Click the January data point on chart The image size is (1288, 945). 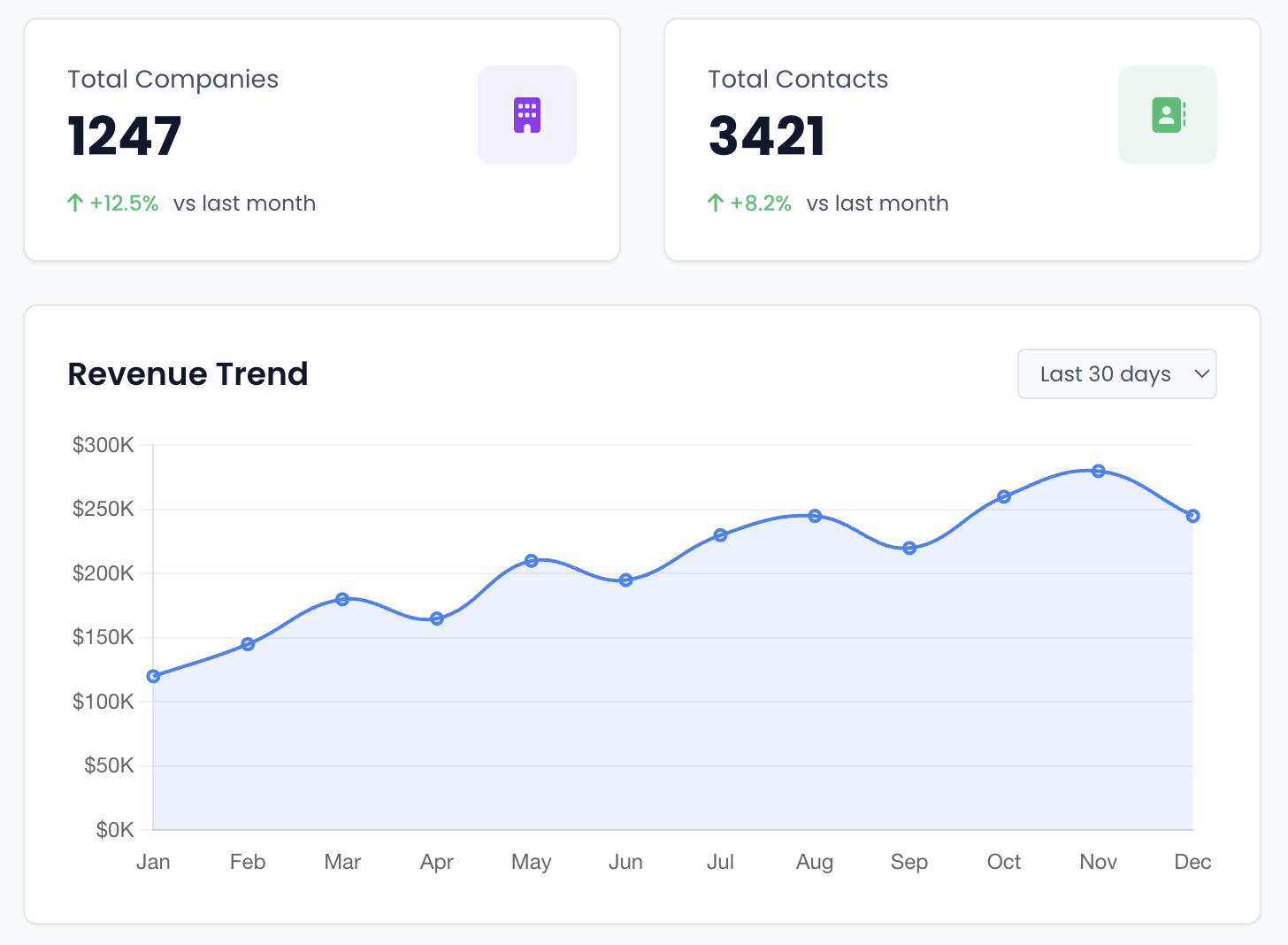click(153, 676)
